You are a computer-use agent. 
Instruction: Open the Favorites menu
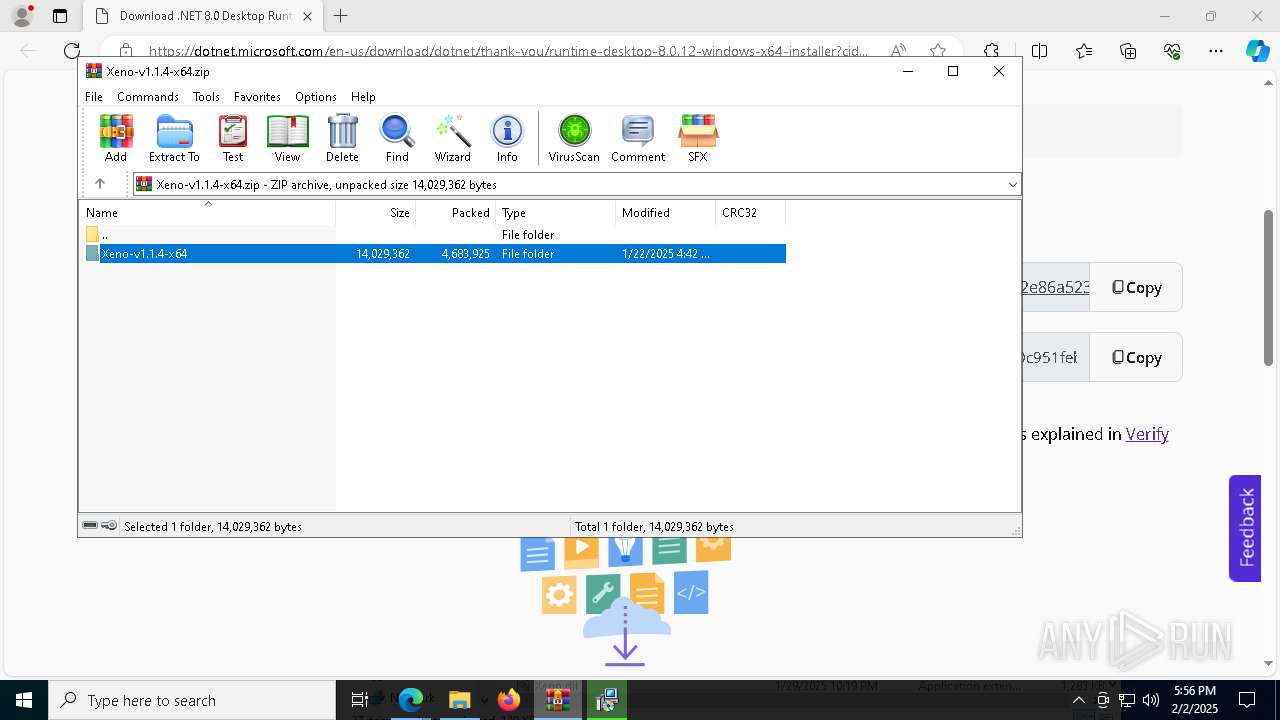coord(257,97)
